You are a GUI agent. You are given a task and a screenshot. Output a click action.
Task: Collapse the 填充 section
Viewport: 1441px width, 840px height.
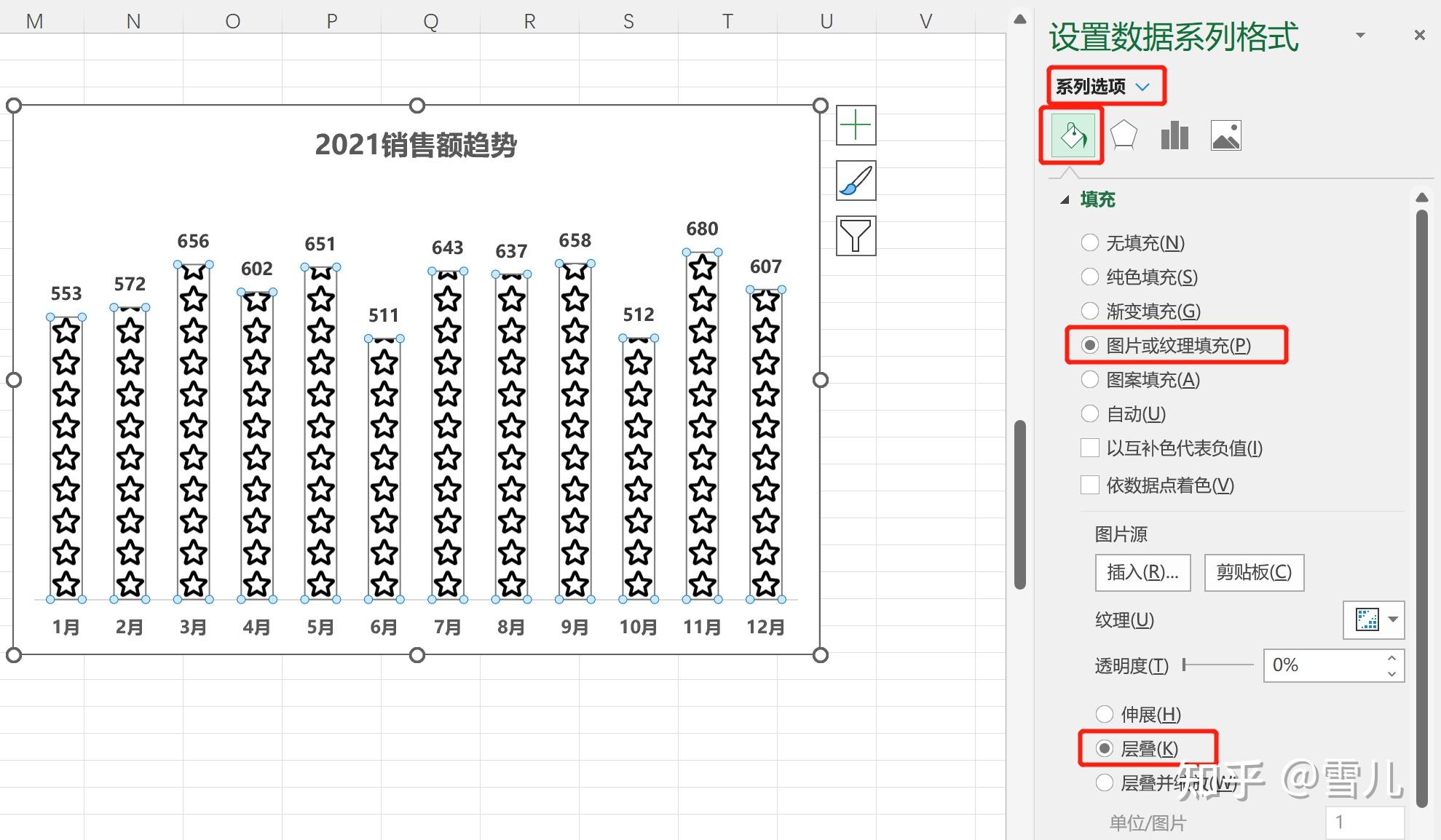click(1065, 199)
